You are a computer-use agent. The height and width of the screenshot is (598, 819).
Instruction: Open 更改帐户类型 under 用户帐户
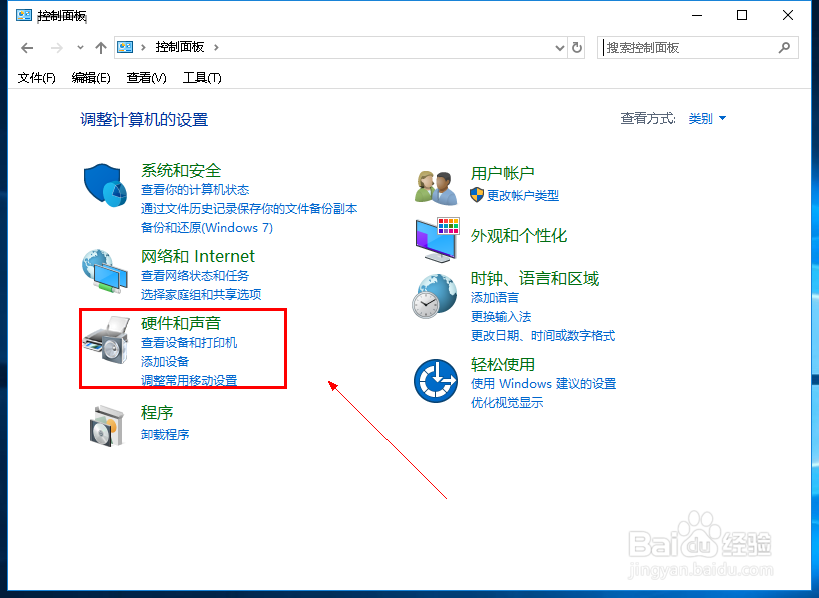(527, 196)
